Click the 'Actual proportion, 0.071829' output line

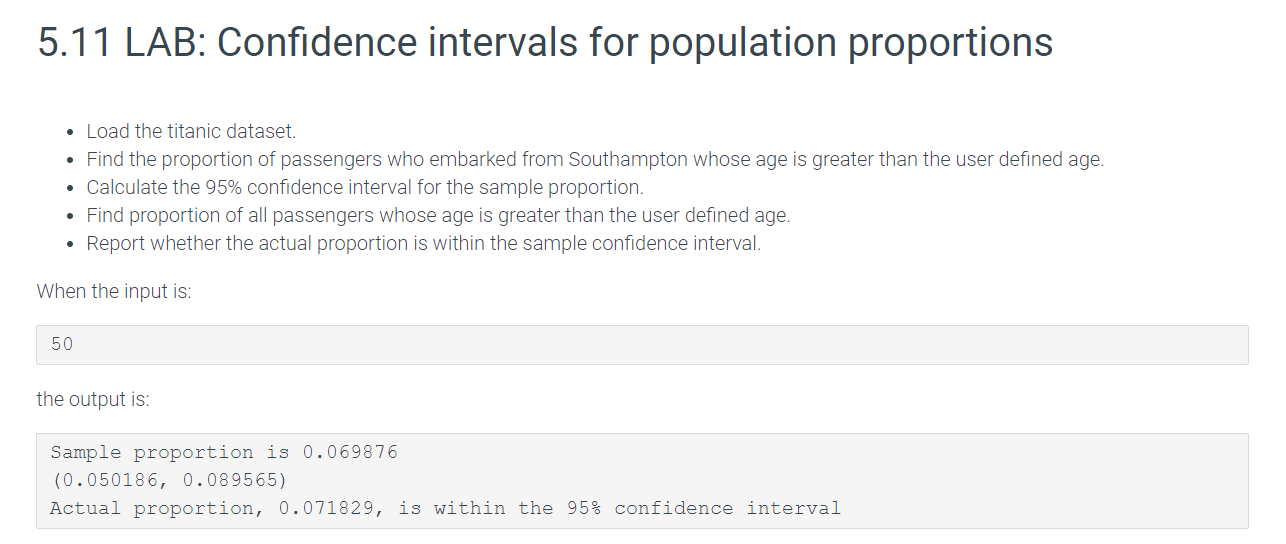point(445,508)
